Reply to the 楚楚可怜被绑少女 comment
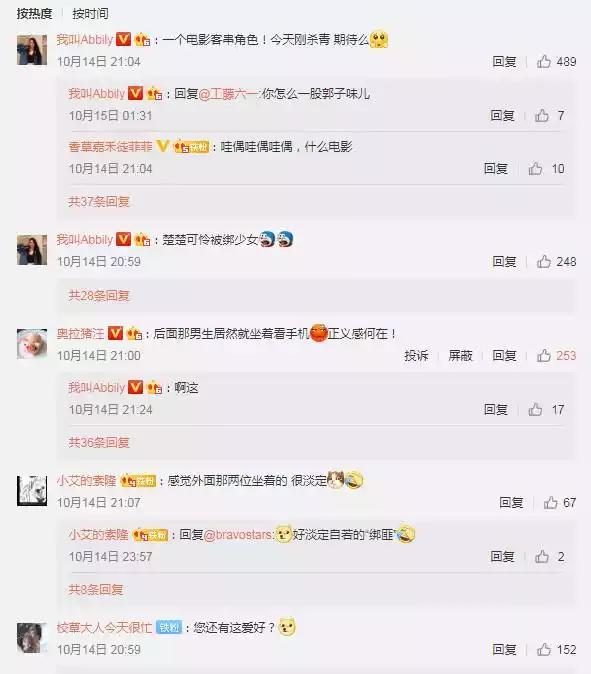Image resolution: width=591 pixels, height=674 pixels. click(505, 261)
